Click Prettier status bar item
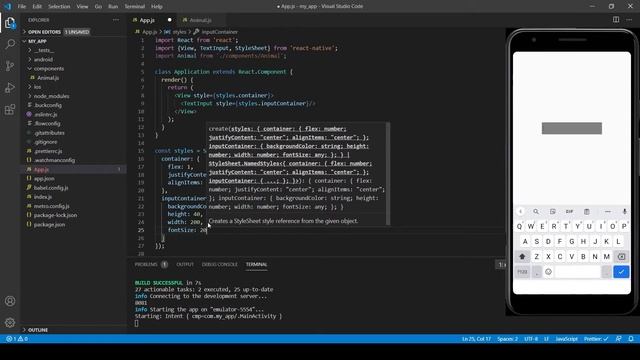The width and height of the screenshot is (640, 360). click(x=596, y=339)
